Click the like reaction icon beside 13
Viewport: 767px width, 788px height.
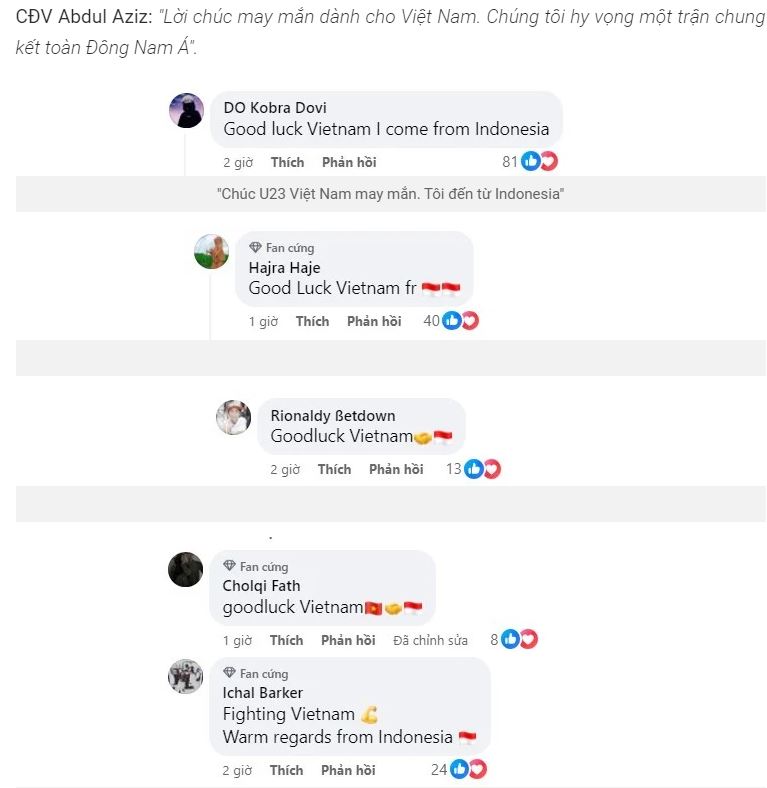(x=473, y=469)
